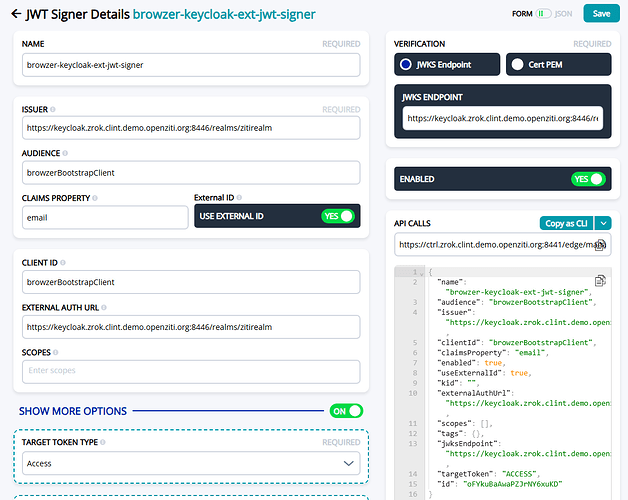The image size is (628, 500).
Task: Click the Target Token Type info icon
Action: click(x=103, y=442)
